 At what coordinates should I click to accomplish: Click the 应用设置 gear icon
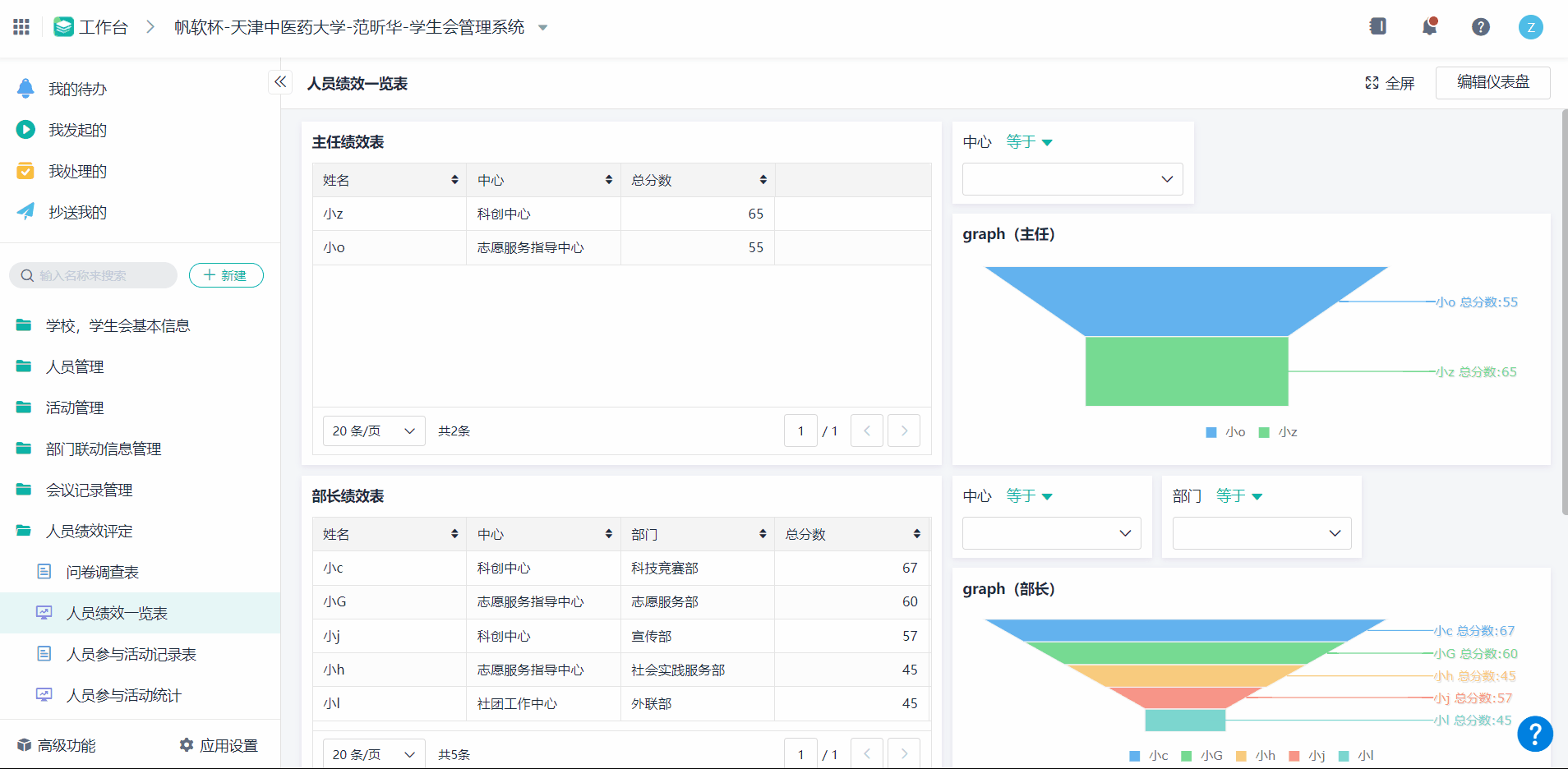tap(187, 745)
